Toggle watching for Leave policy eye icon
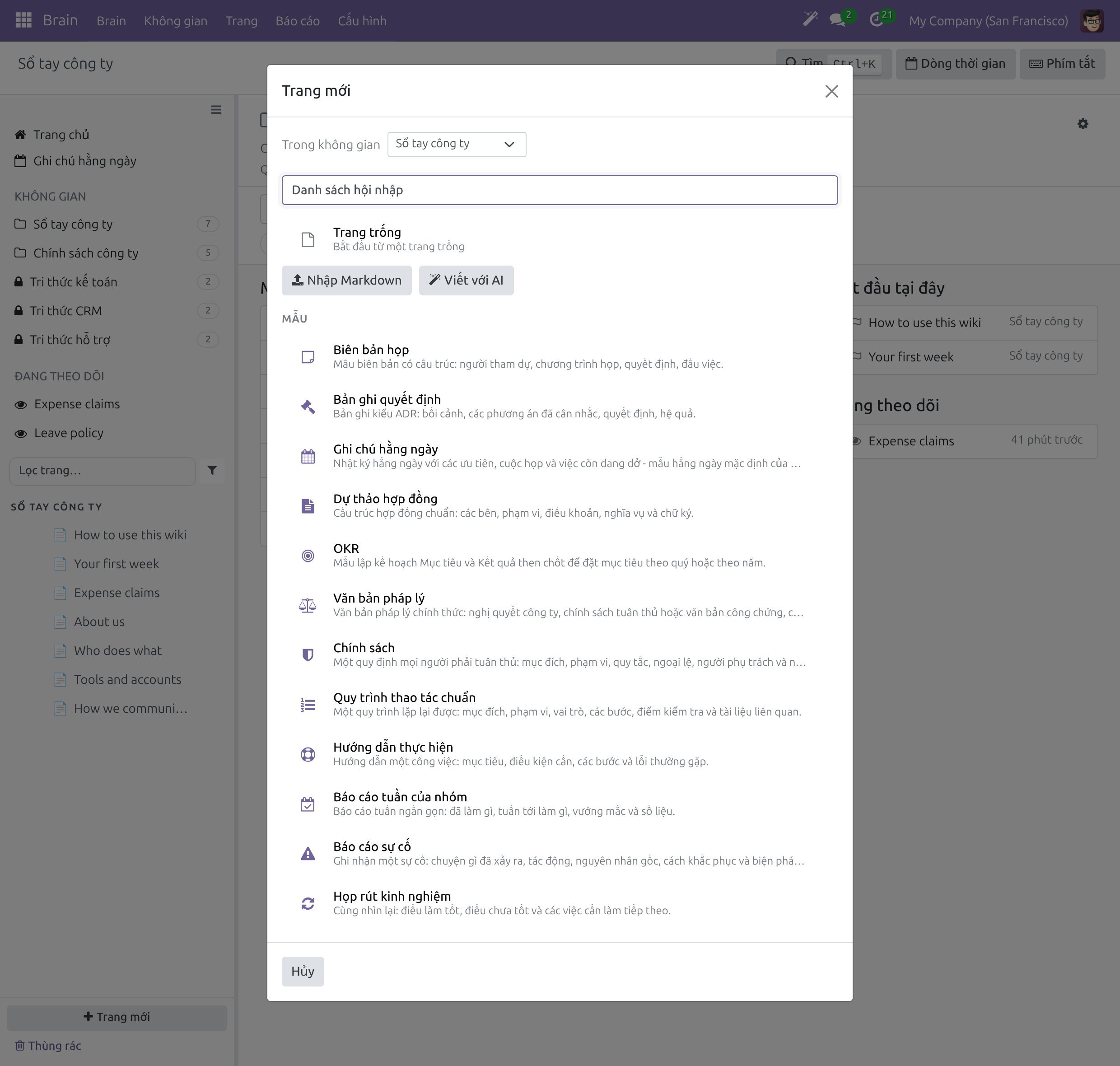 tap(21, 434)
